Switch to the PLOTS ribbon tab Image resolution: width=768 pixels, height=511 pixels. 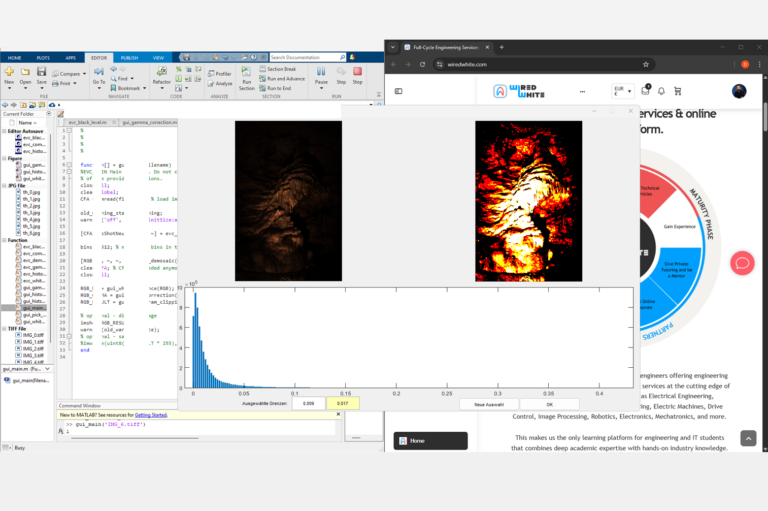tap(43, 58)
